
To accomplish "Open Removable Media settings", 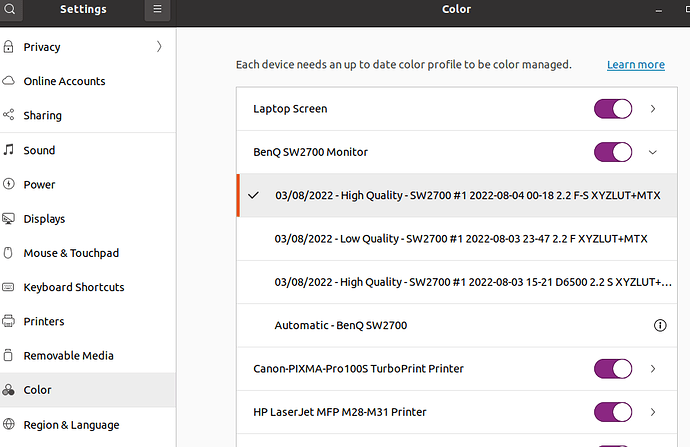I will (88, 355).
